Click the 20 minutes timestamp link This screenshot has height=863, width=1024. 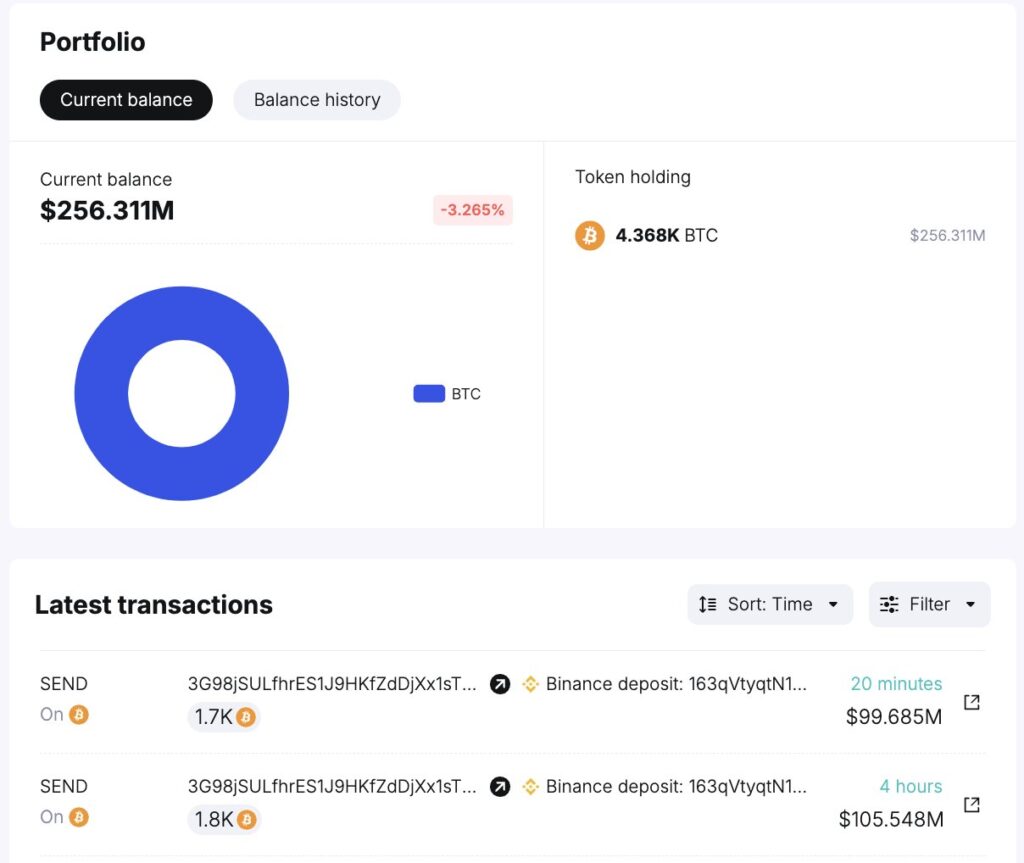click(896, 684)
